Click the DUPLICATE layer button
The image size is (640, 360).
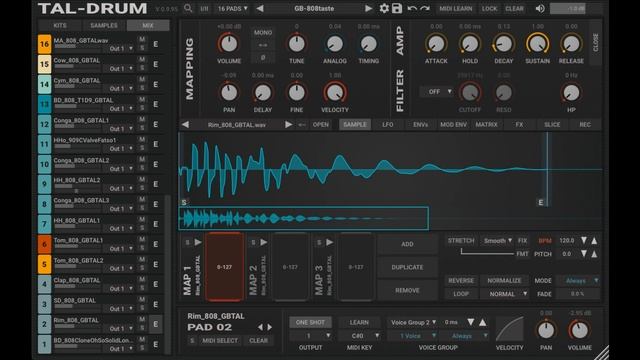407,267
